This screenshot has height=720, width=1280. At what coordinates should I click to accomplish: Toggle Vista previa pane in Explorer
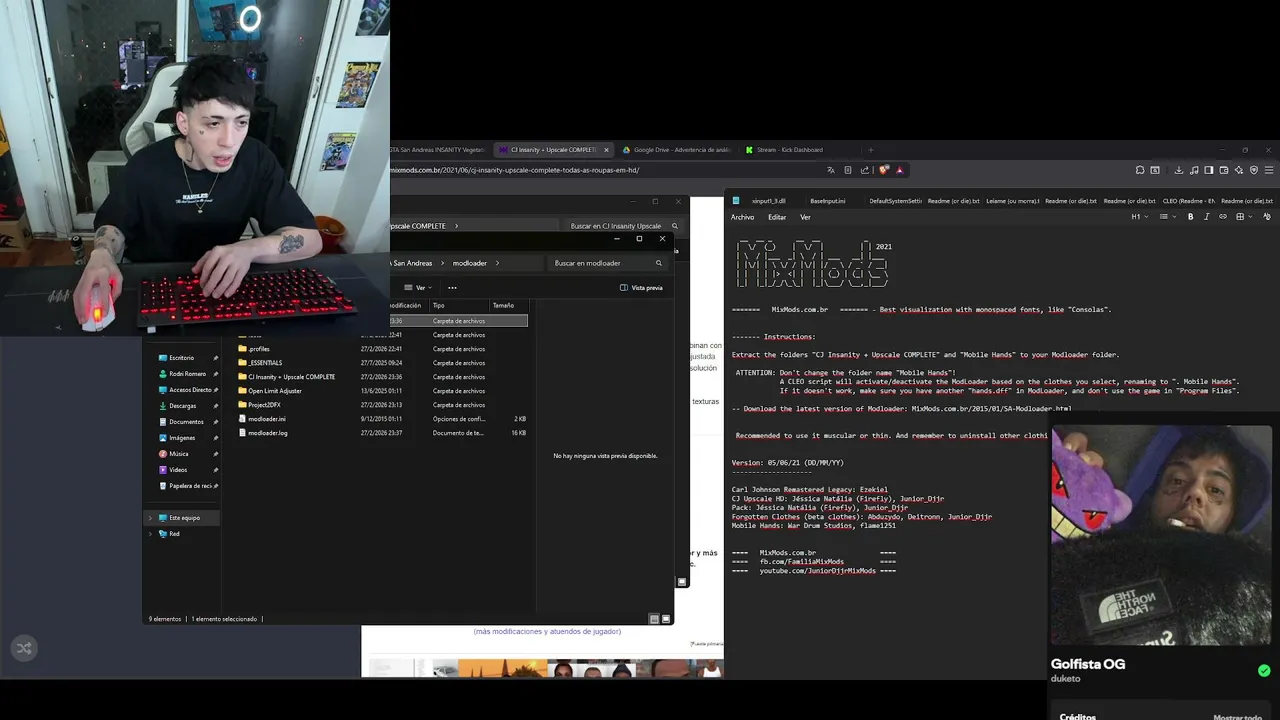coord(641,288)
